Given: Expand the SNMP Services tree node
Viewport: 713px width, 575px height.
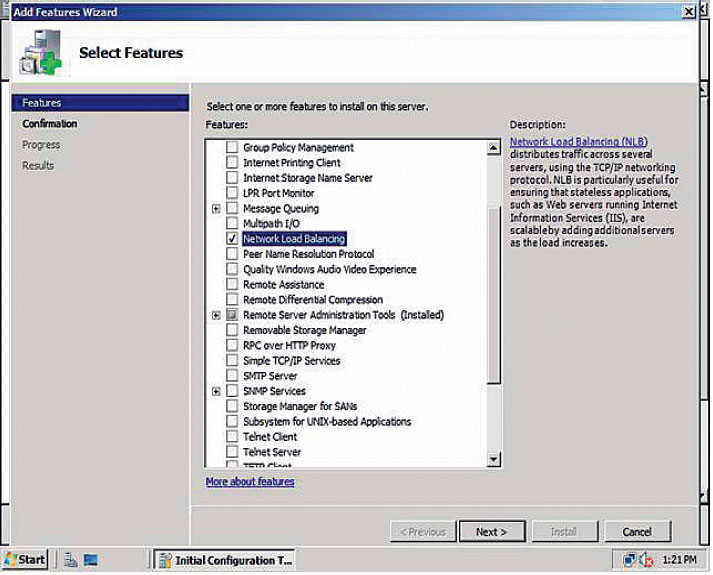Looking at the screenshot, I should coord(216,391).
